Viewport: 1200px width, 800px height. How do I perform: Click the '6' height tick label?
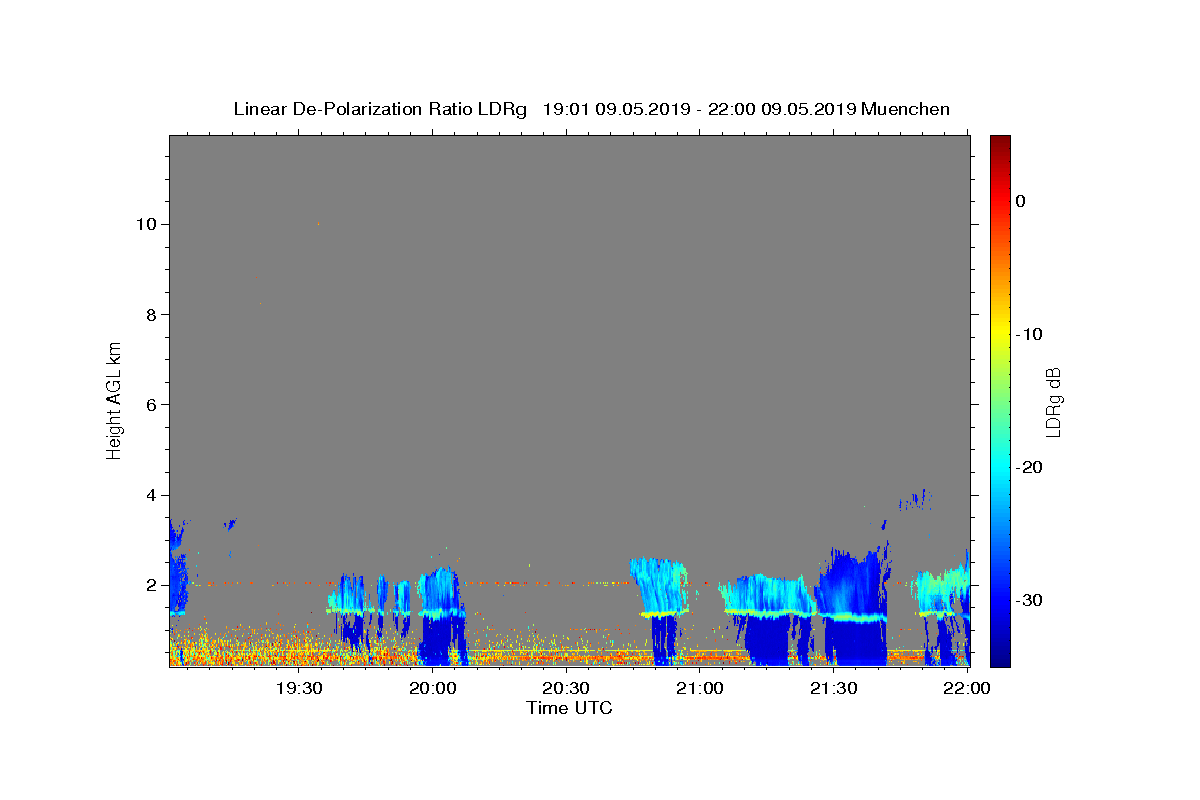coord(152,404)
